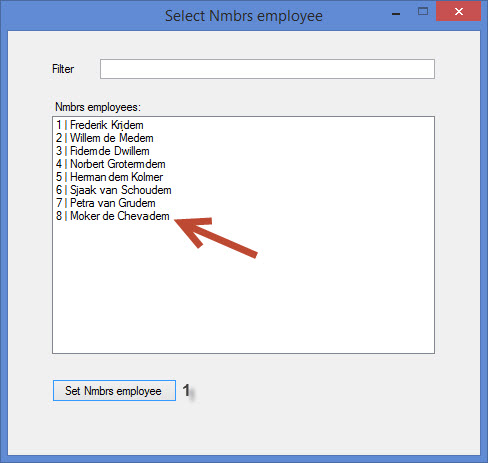Click the Set Nmbrs employee button

pos(114,390)
